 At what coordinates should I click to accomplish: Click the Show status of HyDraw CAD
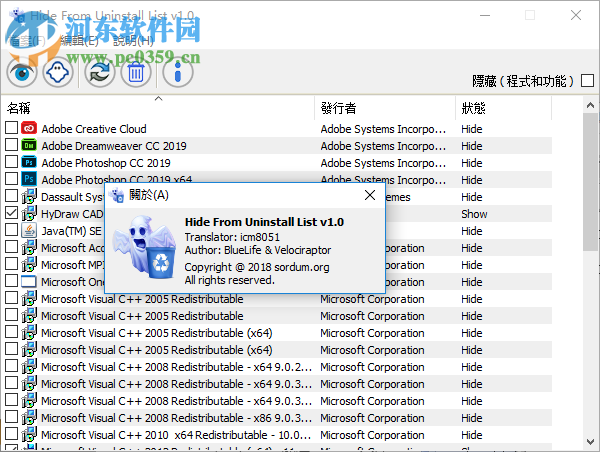pyautogui.click(x=474, y=214)
